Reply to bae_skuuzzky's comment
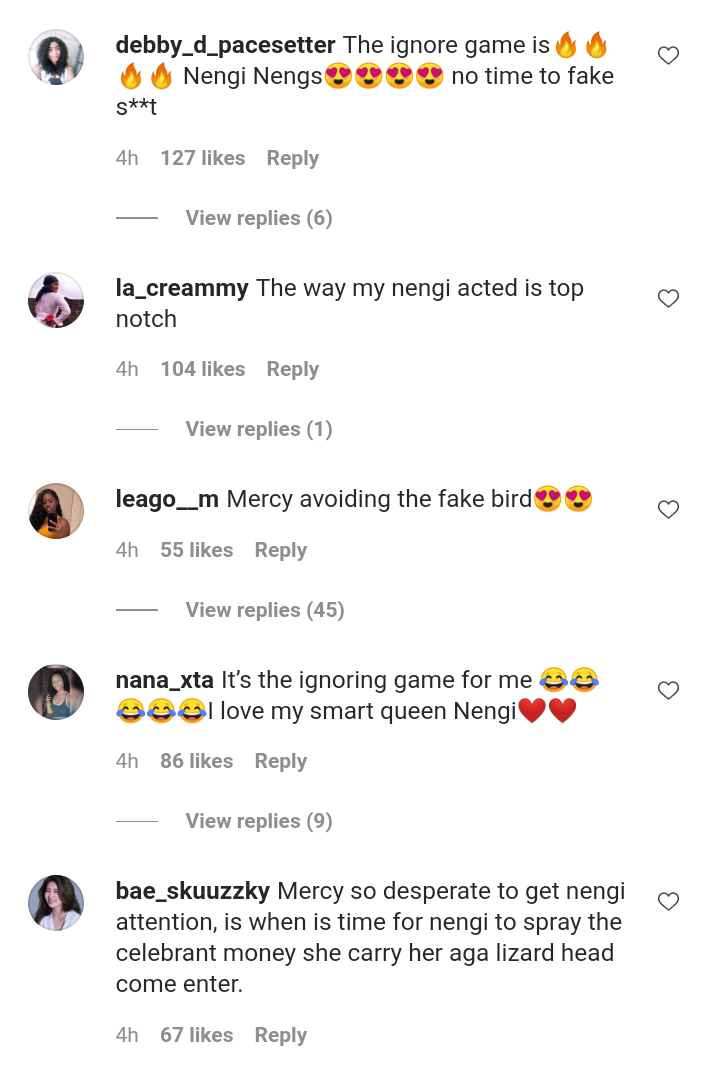The height and width of the screenshot is (1066, 720). tap(280, 1035)
